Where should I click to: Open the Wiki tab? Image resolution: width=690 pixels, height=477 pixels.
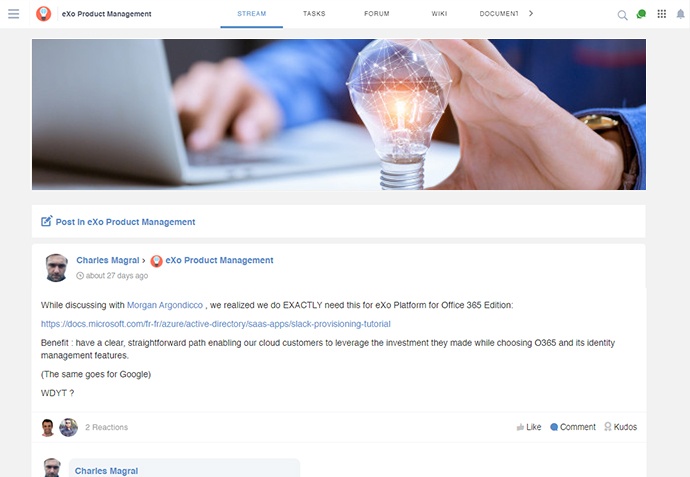(x=439, y=14)
